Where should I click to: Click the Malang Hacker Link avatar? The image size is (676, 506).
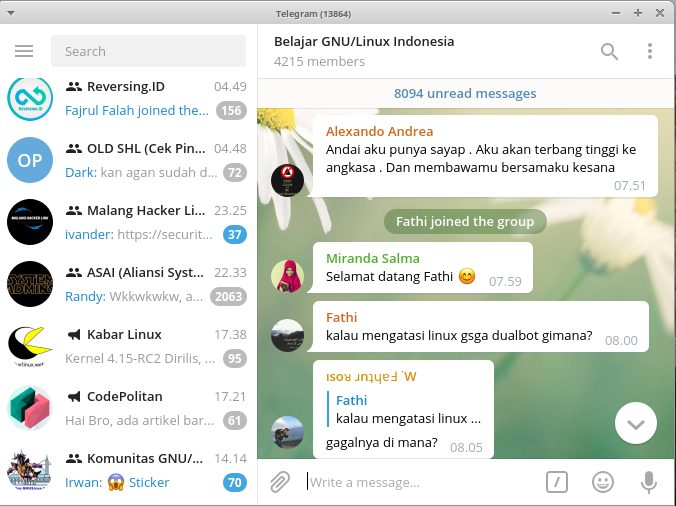(x=30, y=222)
